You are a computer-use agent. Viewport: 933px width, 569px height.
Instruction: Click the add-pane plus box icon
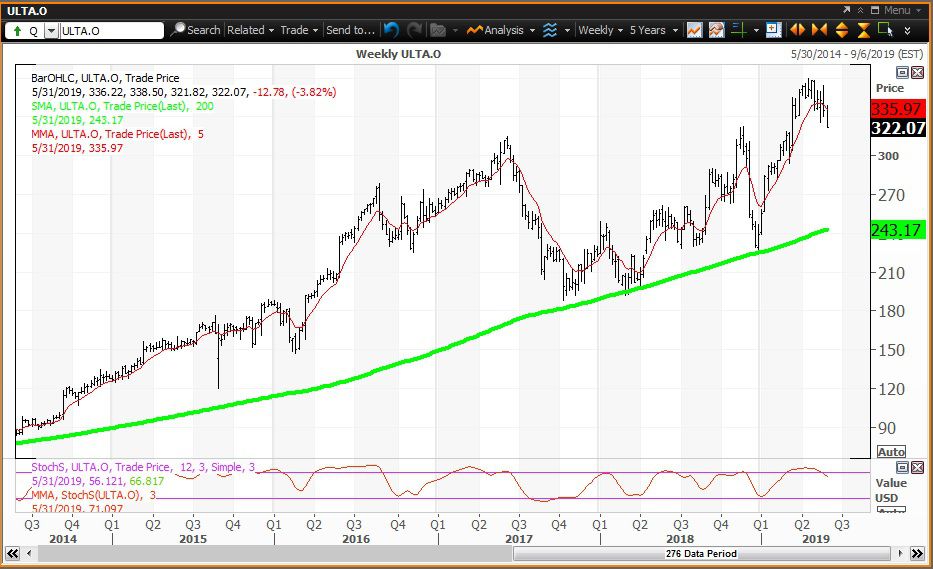(773, 30)
